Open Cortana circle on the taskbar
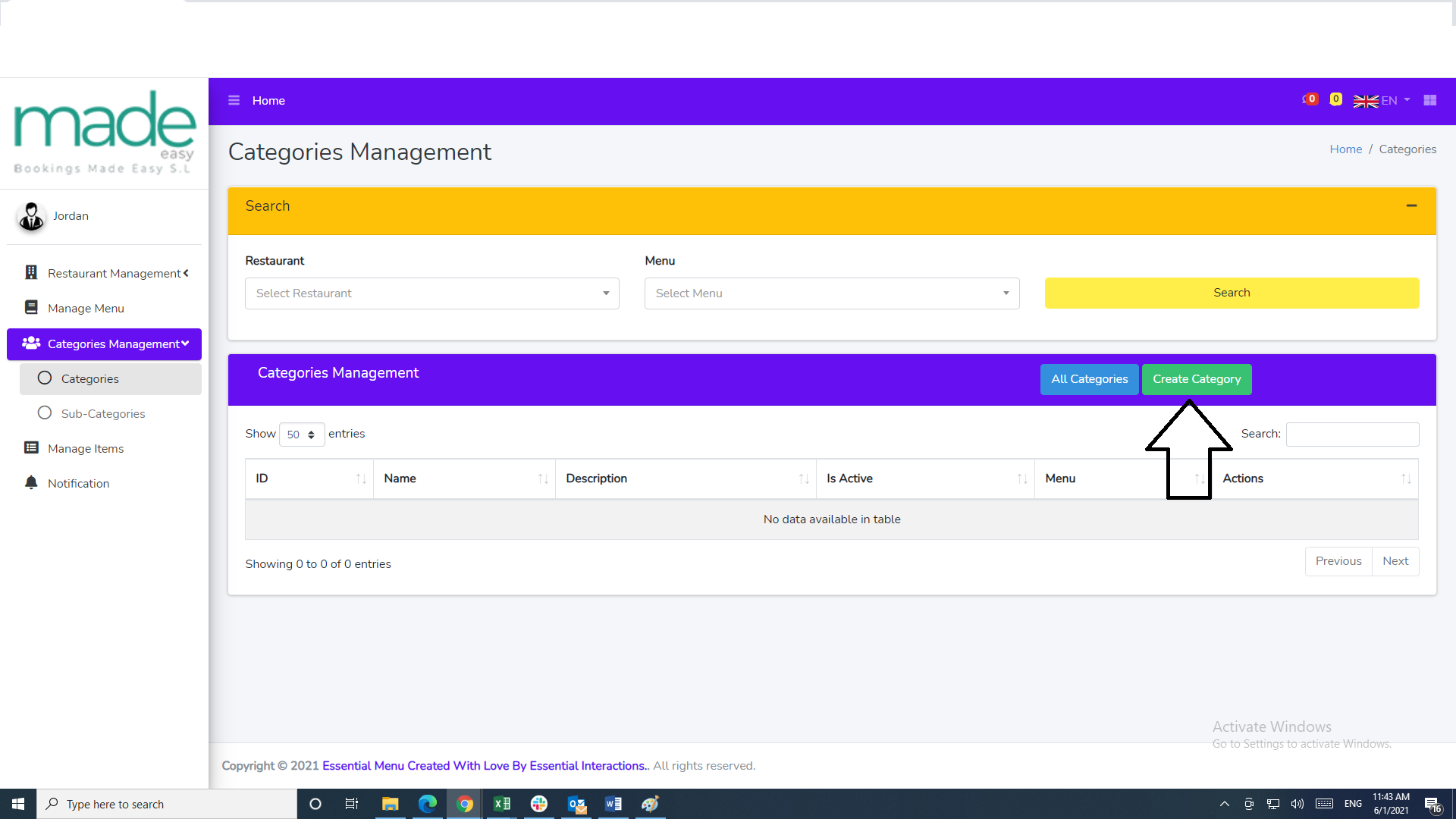The image size is (1456, 819). pyautogui.click(x=315, y=804)
